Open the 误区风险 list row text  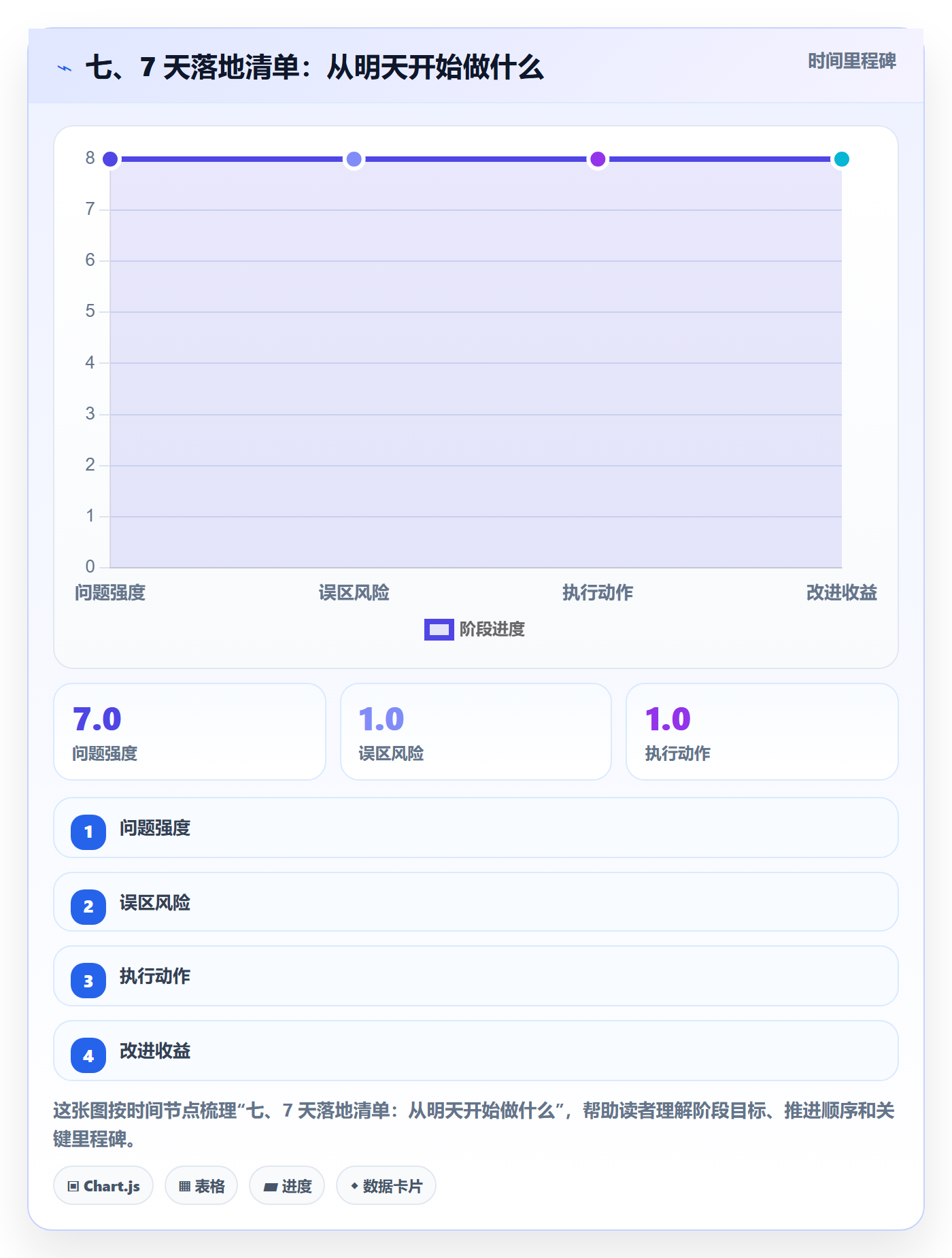[x=155, y=903]
